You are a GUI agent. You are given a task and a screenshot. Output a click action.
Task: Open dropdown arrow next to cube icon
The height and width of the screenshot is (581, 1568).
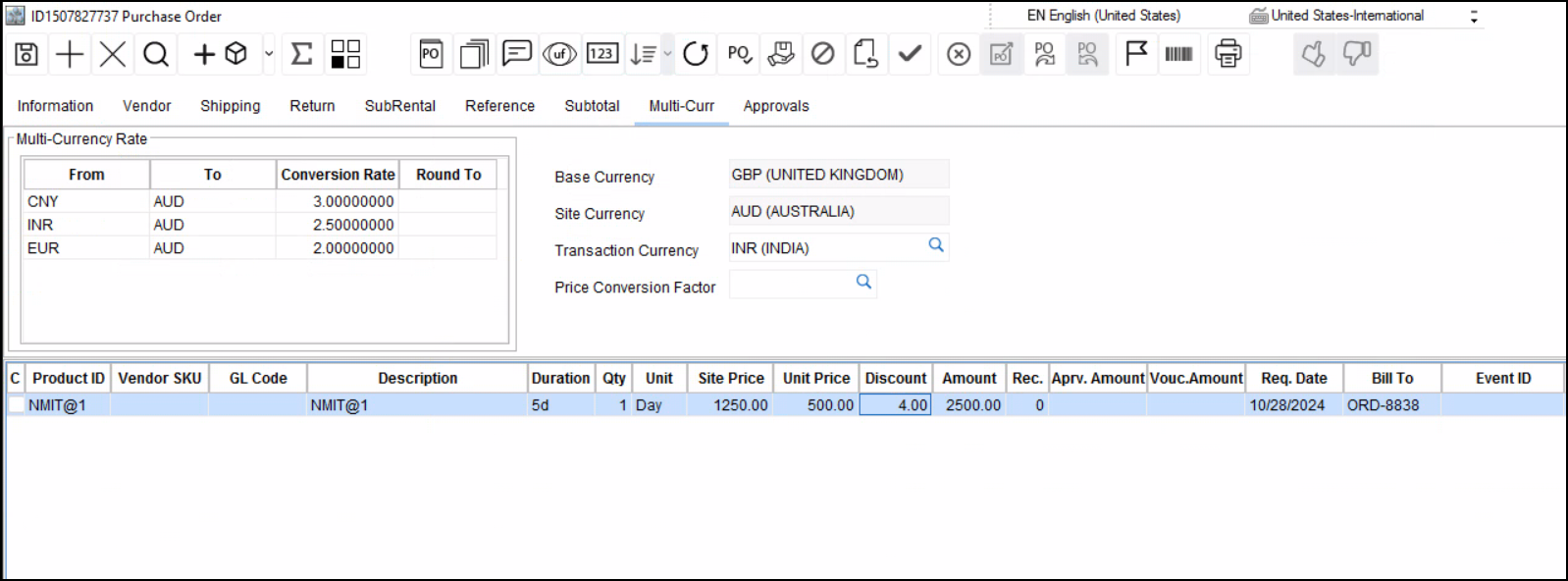coord(269,54)
